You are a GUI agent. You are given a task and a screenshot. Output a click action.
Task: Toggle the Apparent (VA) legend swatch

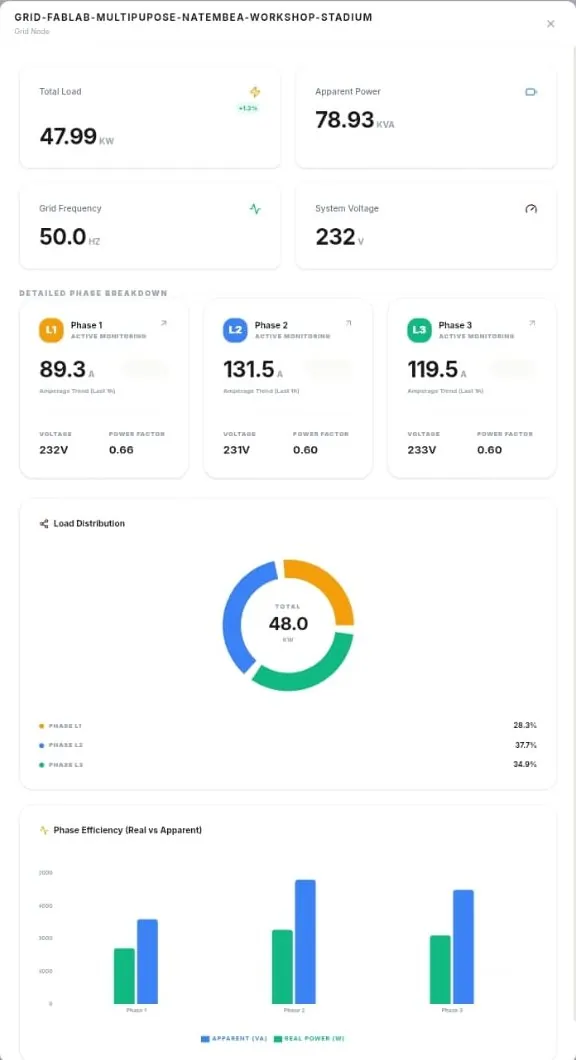click(x=206, y=1038)
